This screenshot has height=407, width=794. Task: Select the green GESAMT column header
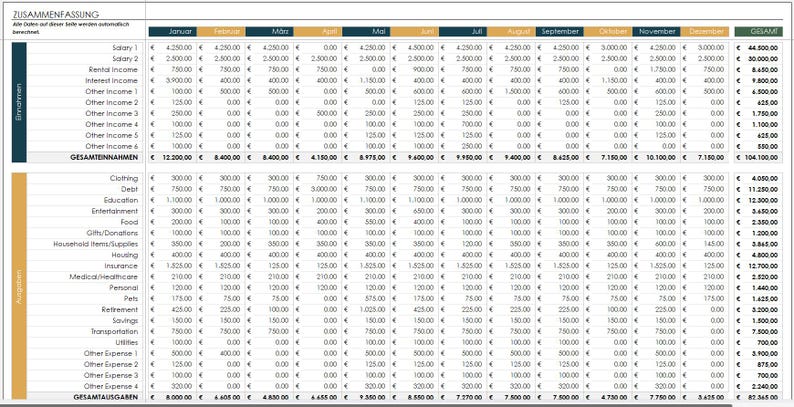759,31
